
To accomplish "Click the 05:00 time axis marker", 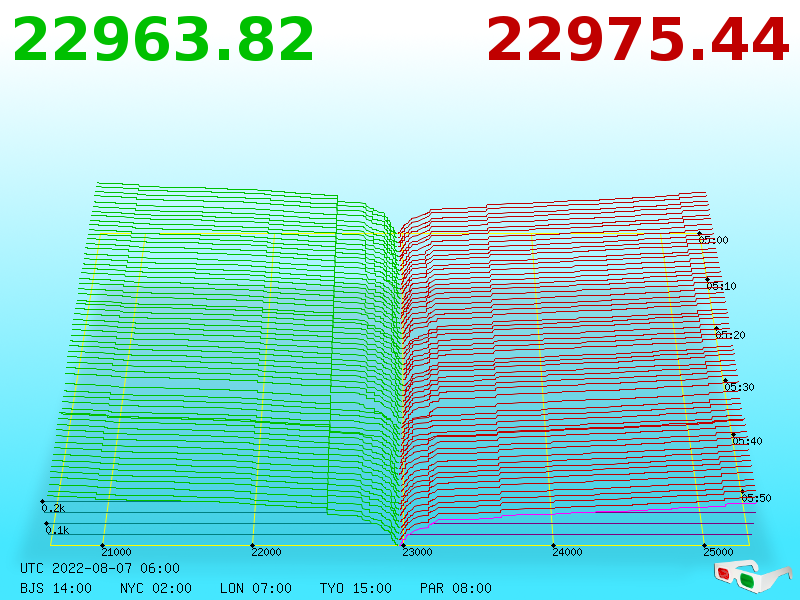I will tap(714, 240).
